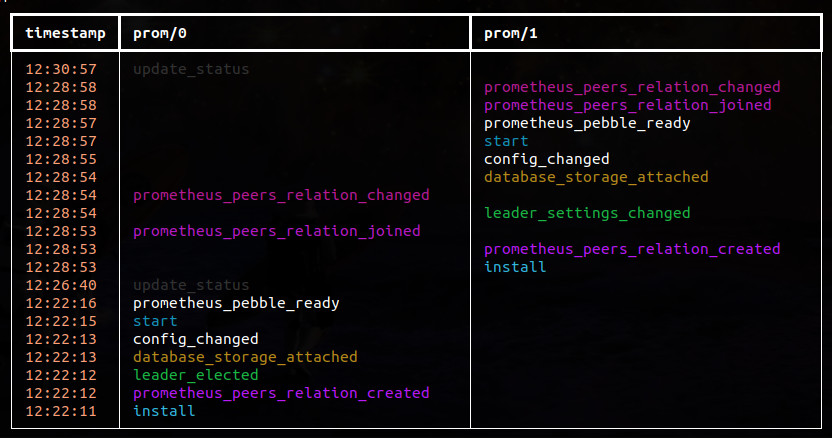Viewport: 832px width, 438px height.
Task: Click update_status event at 12:26:40
Action: click(x=191, y=285)
